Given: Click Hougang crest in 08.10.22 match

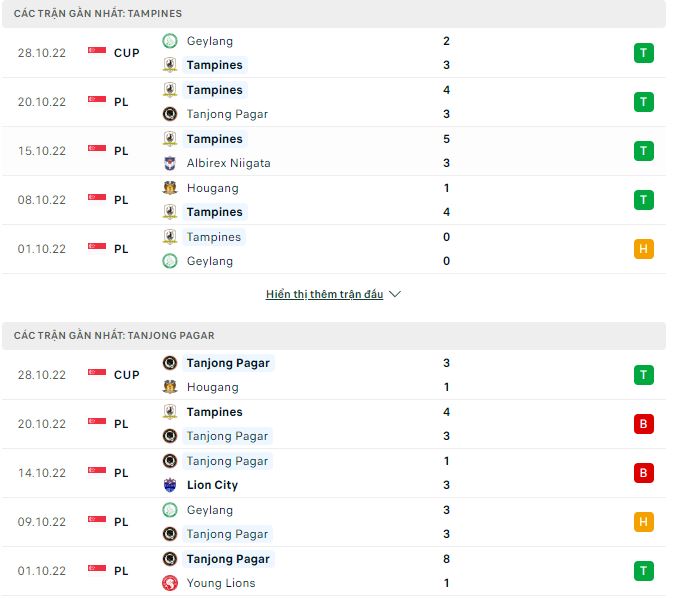Looking at the screenshot, I should coord(170,188).
